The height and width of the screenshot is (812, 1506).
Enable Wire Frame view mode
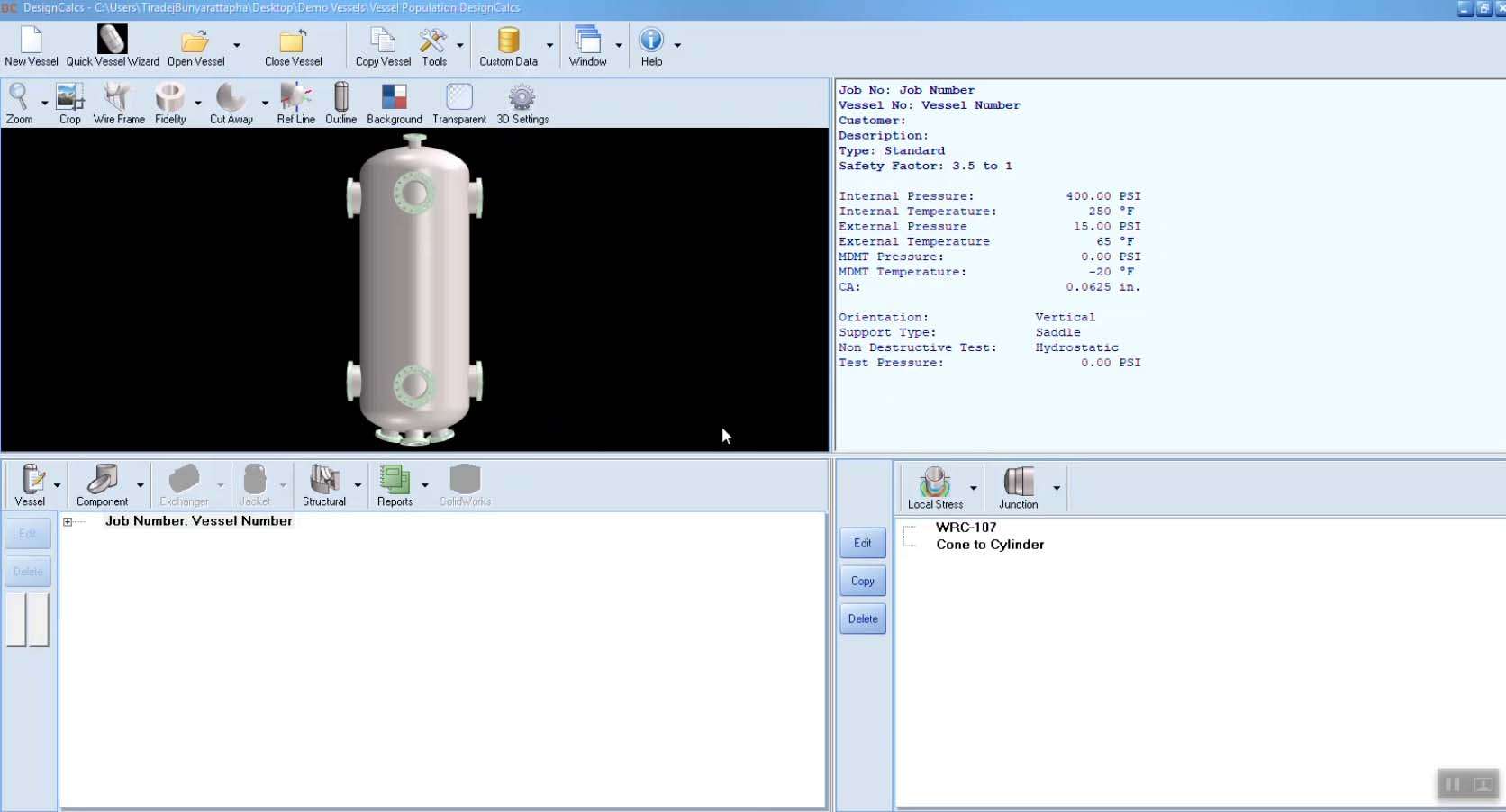coord(118,104)
